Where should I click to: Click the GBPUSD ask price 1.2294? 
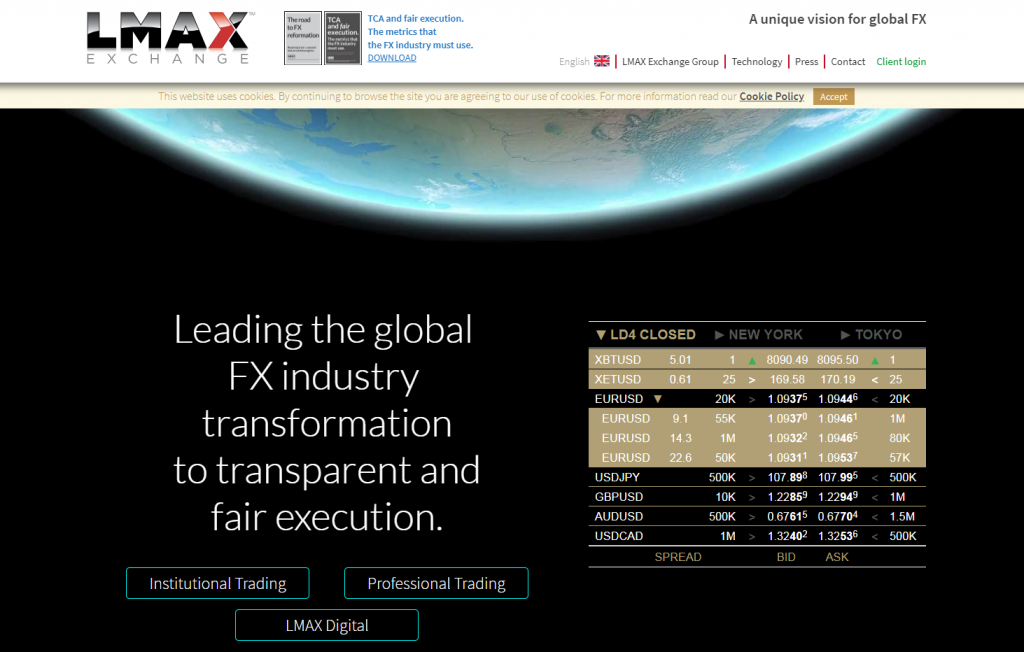click(838, 497)
